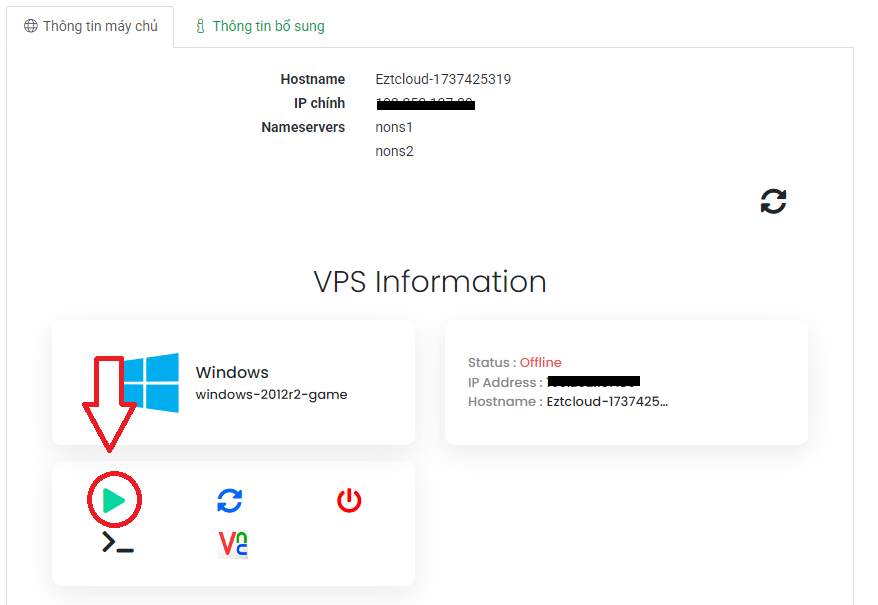Image resolution: width=878 pixels, height=605 pixels.
Task: Click the windows-2012r2-game template name
Action: [271, 394]
